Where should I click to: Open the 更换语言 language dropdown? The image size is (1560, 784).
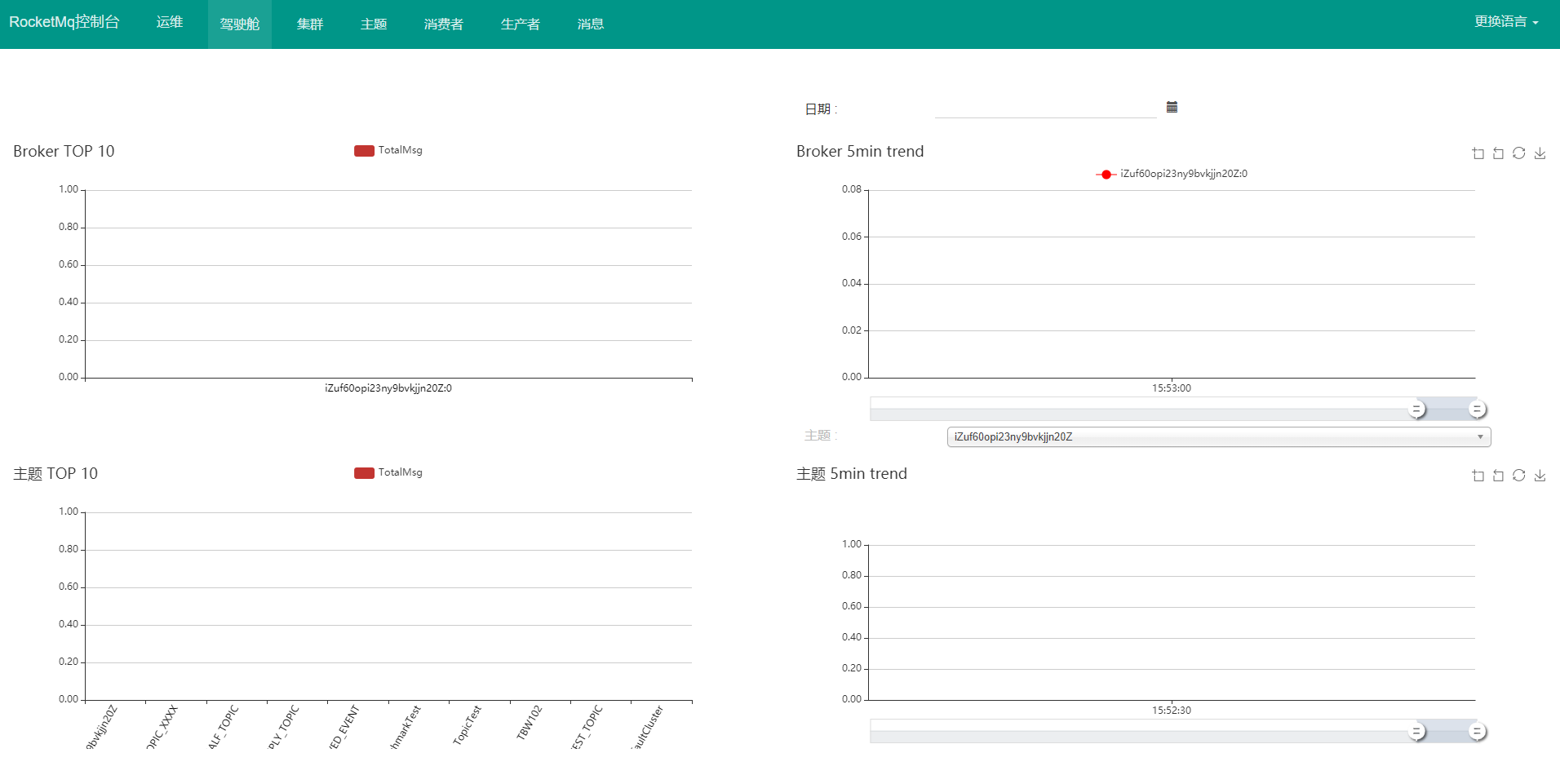1505,22
